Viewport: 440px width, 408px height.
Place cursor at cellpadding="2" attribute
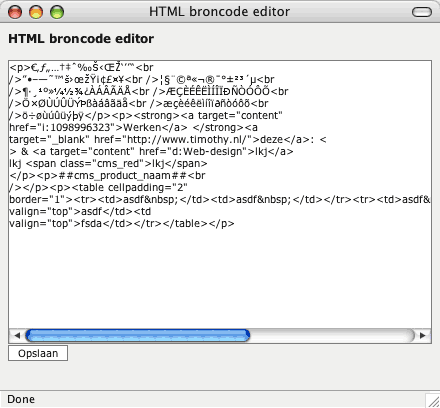point(148,188)
